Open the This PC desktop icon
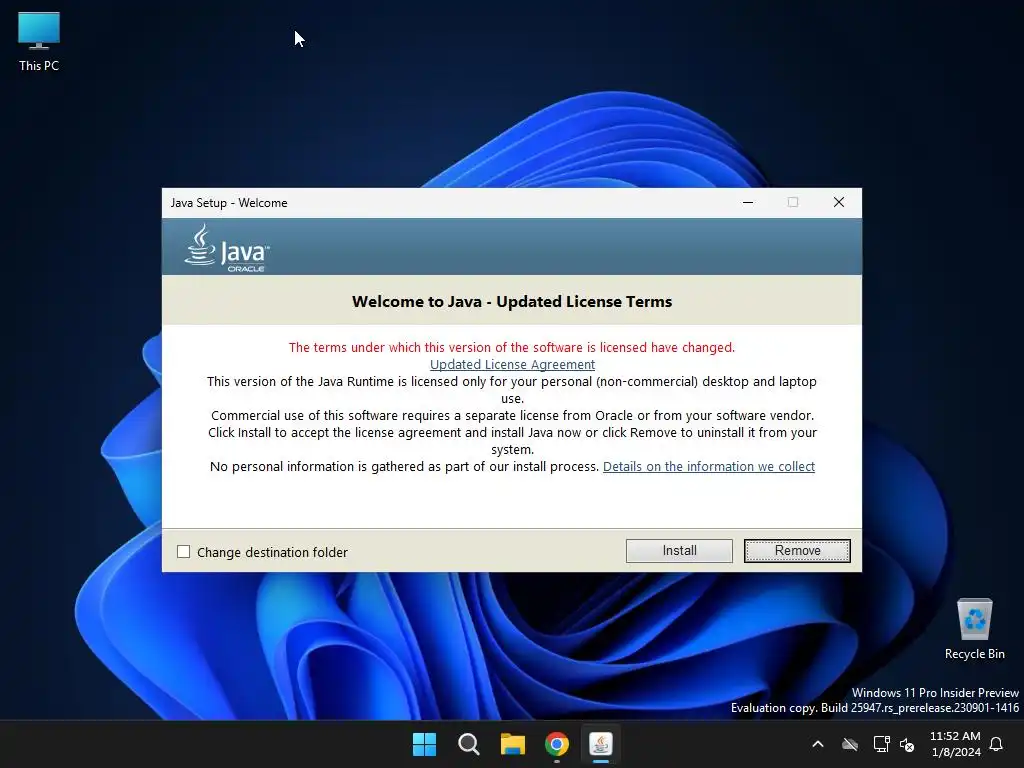 tap(39, 42)
